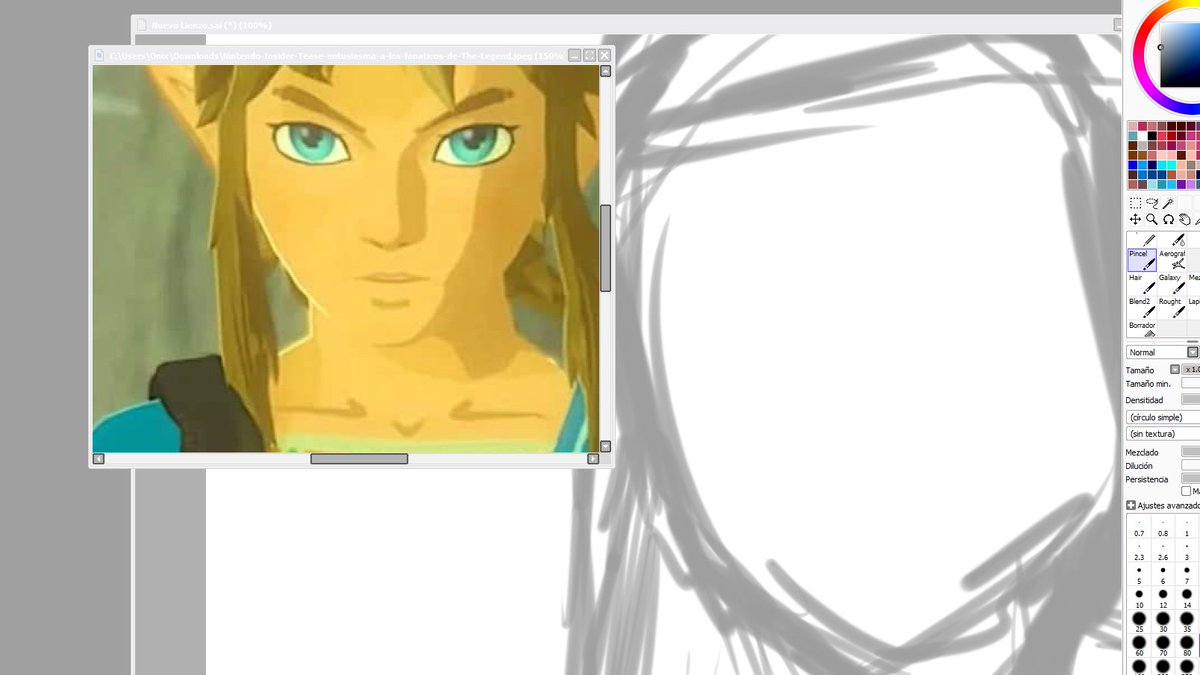Select the 2.3 brush size preset

pyautogui.click(x=1139, y=550)
